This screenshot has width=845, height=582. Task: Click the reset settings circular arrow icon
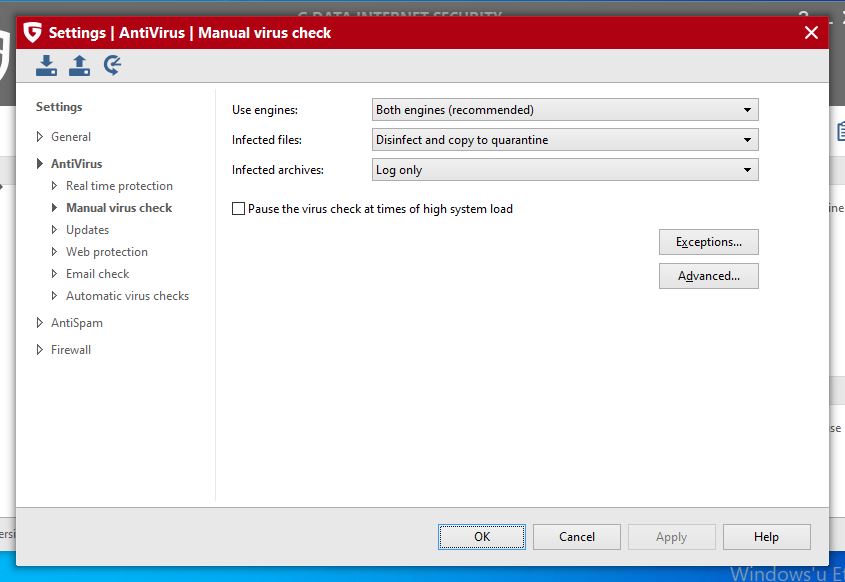[112, 65]
